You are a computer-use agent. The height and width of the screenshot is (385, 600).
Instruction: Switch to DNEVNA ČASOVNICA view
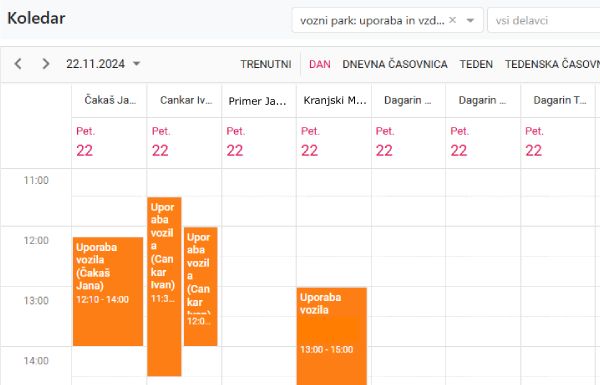(395, 64)
